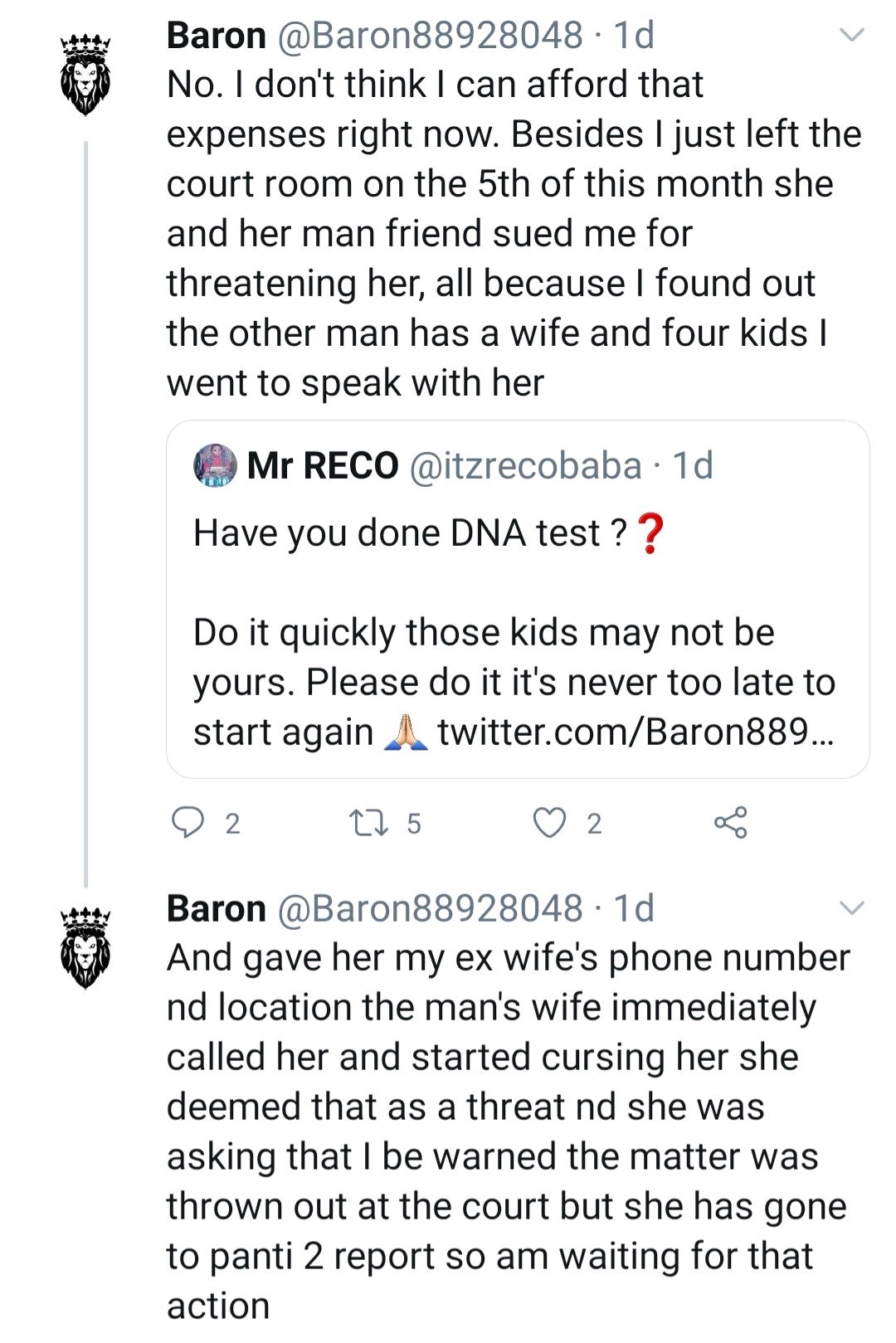Open the @itzrecobaba handle in quoted tweet
The height and width of the screenshot is (1343, 896).
(526, 466)
